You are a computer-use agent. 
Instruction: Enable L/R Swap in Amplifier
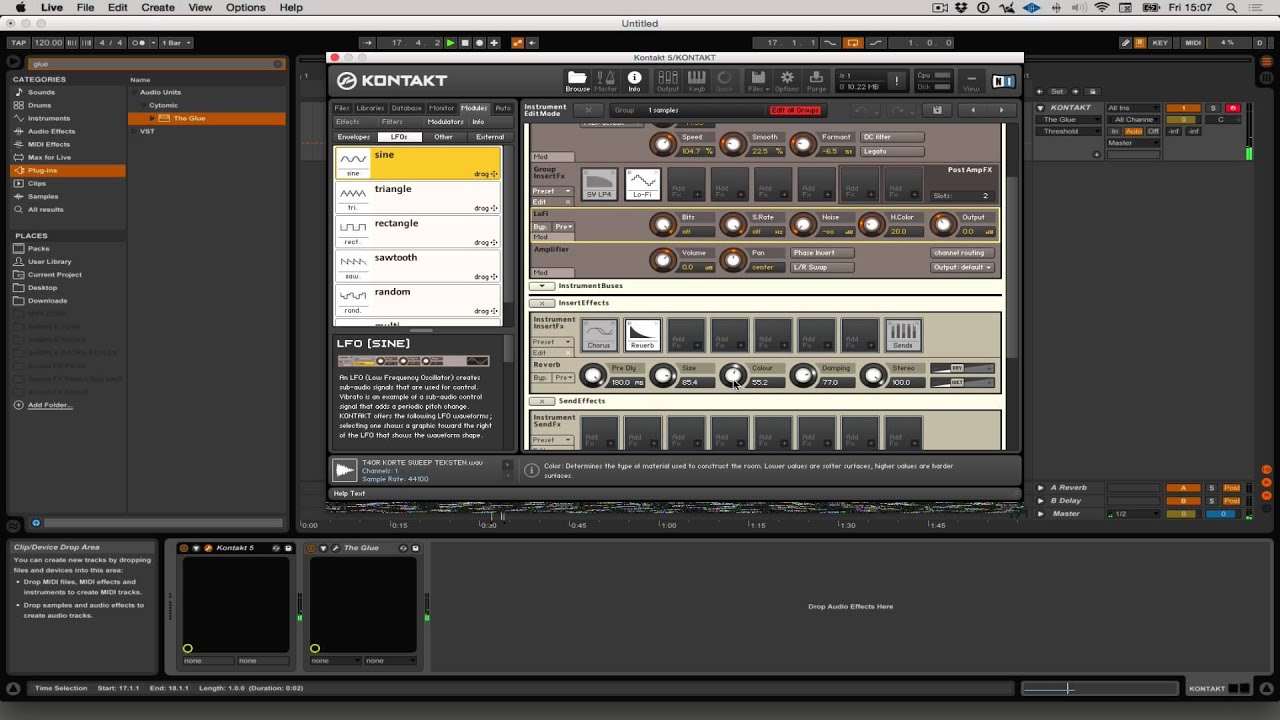pyautogui.click(x=822, y=267)
